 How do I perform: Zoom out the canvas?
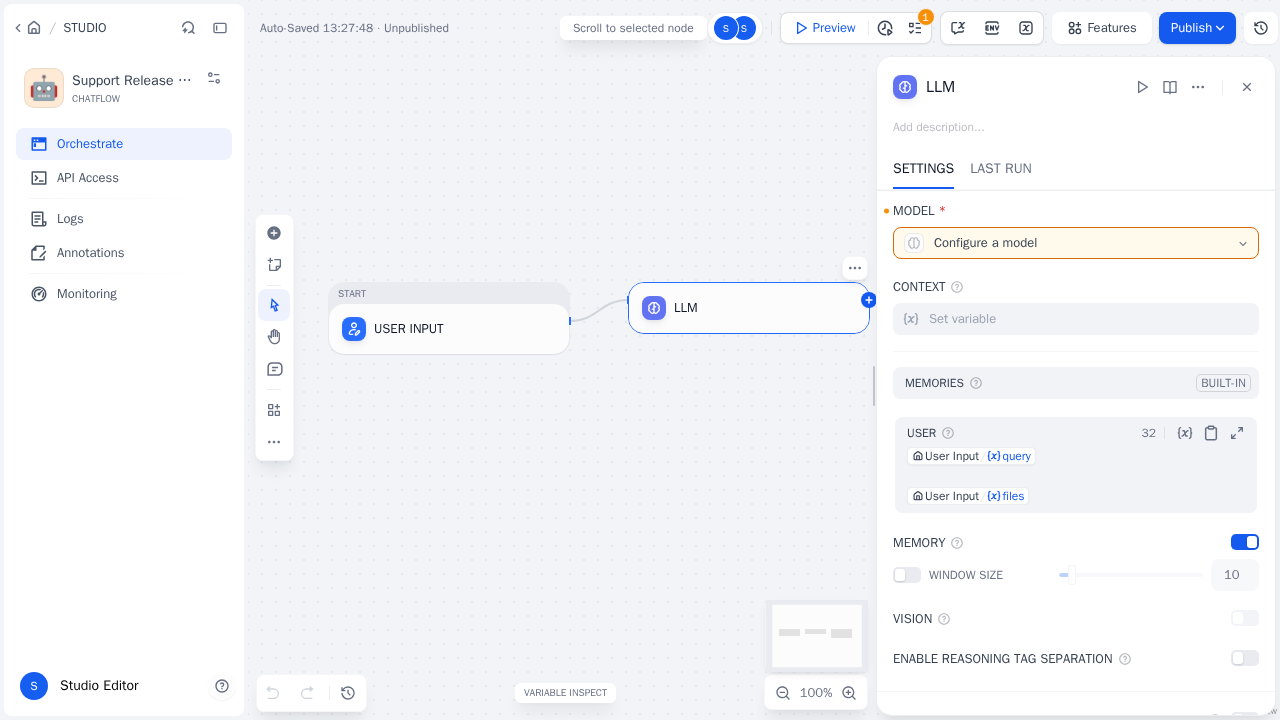point(783,693)
